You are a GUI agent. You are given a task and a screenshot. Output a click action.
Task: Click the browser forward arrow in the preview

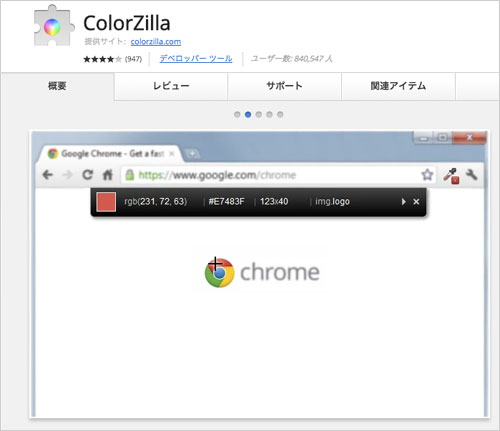coord(68,175)
